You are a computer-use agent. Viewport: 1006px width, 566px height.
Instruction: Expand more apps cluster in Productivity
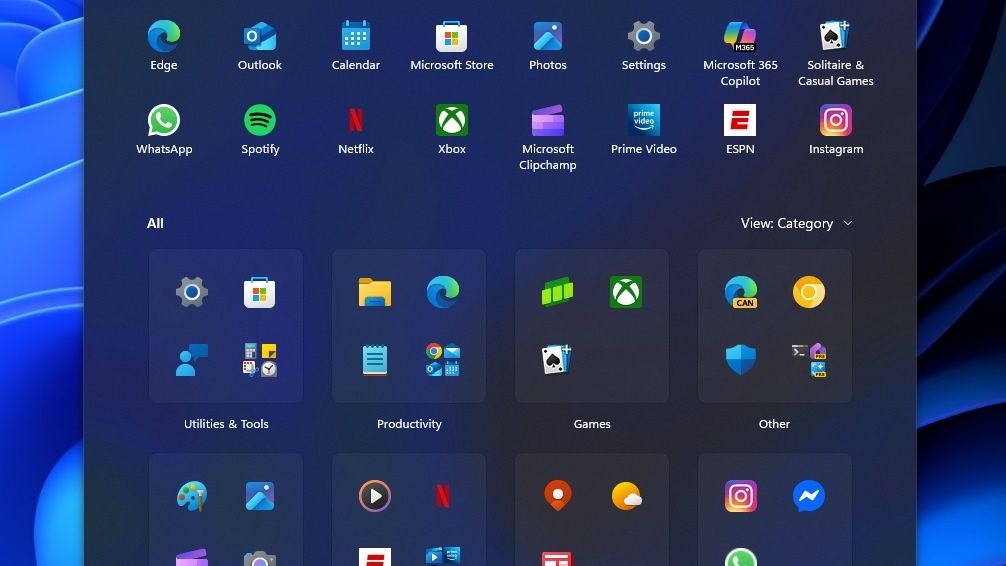click(443, 360)
